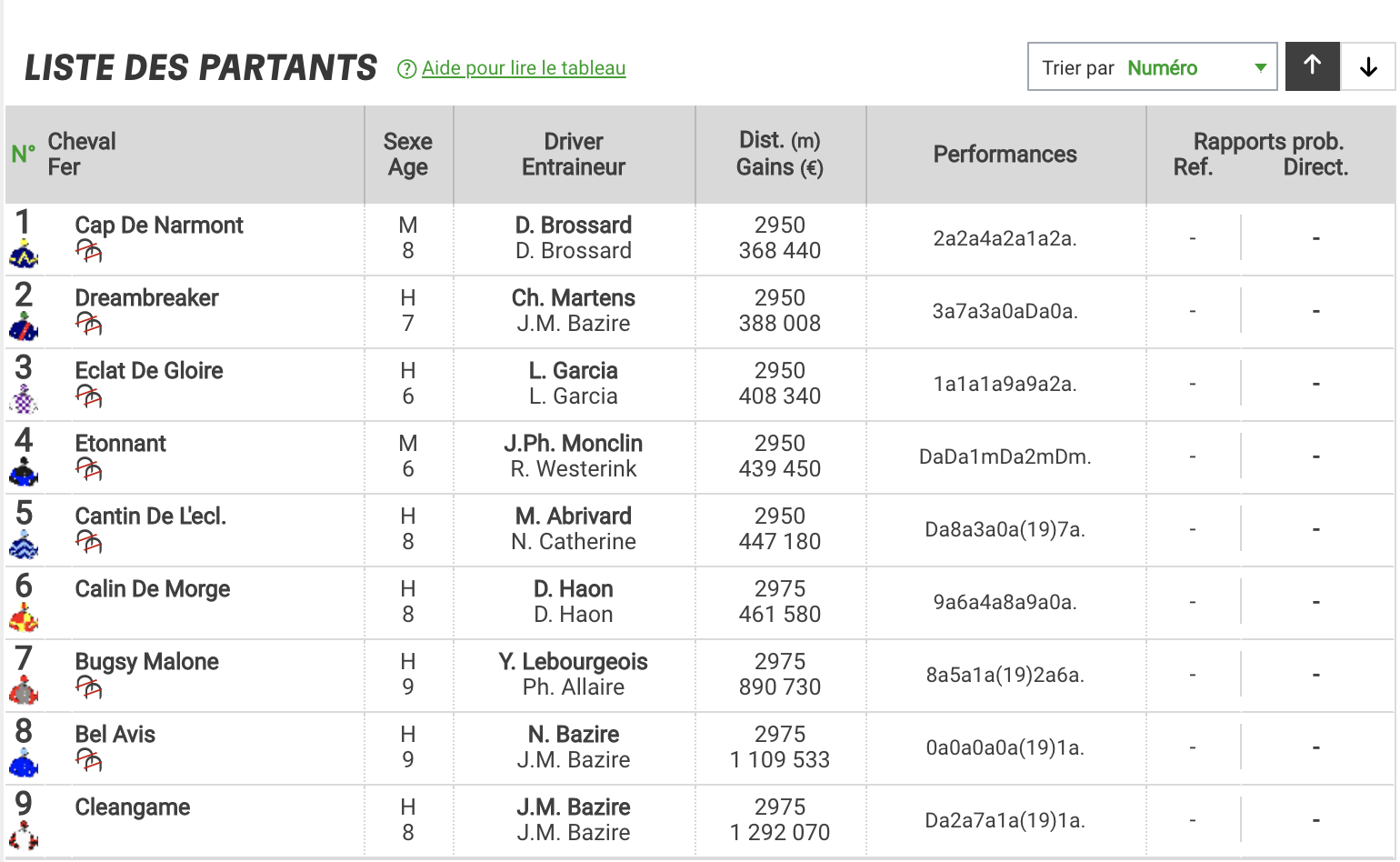Click Dreambreaker jockey silk icon
This screenshot has height=862, width=1400.
pyautogui.click(x=24, y=327)
